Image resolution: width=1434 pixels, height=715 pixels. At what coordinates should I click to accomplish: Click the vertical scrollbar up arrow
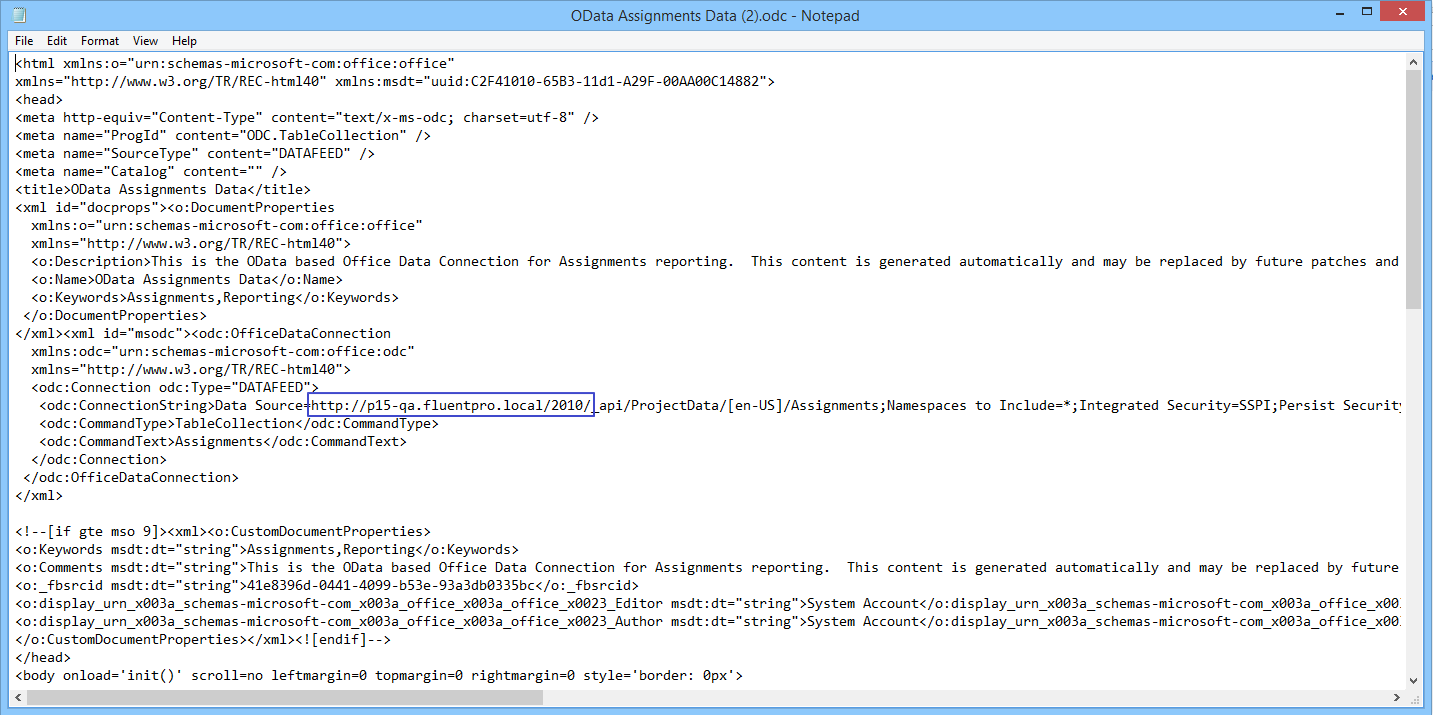click(1413, 62)
